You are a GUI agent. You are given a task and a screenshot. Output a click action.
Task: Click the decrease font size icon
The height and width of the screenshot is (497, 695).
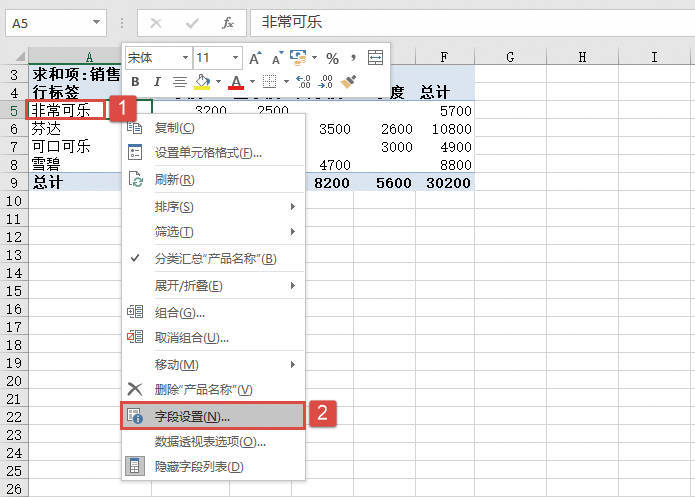(275, 58)
